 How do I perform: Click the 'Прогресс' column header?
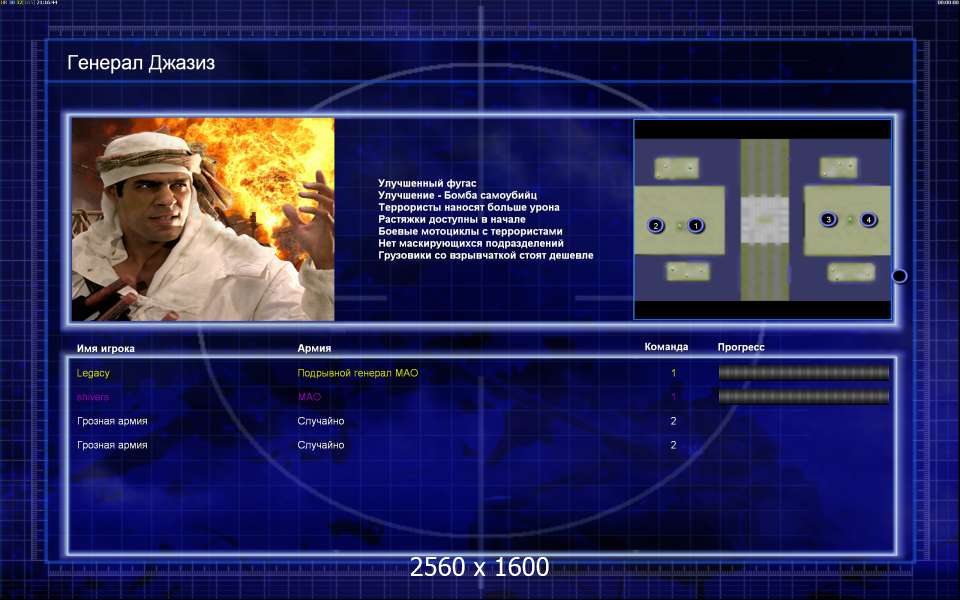tap(741, 347)
